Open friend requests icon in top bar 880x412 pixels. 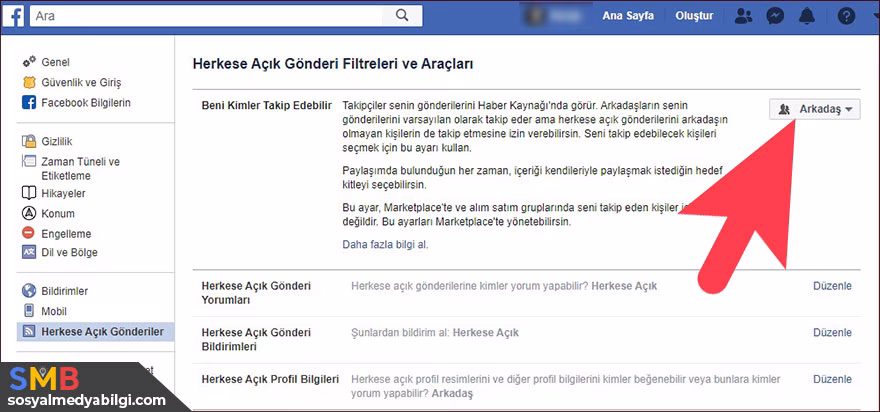[x=744, y=16]
